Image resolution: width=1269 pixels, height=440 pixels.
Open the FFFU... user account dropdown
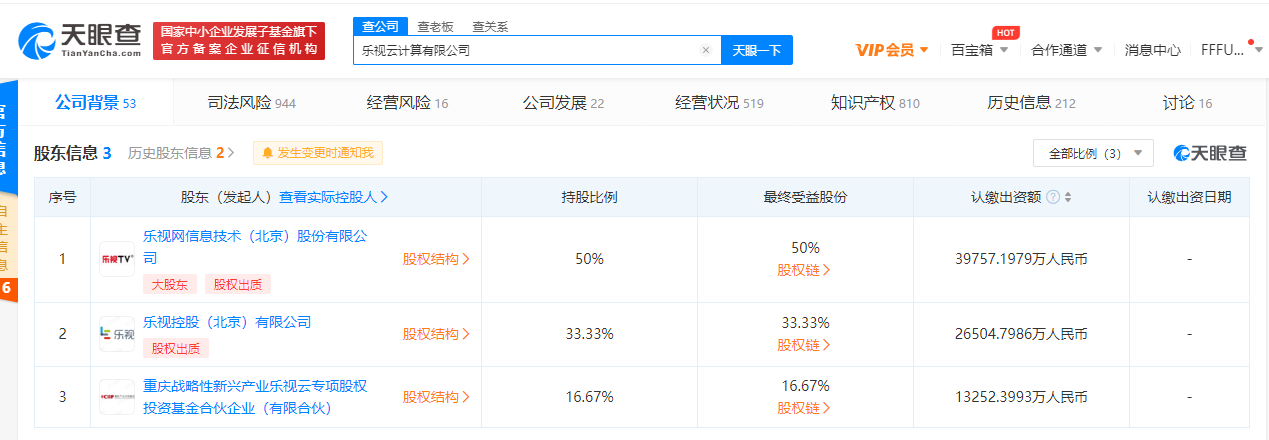pos(1230,50)
